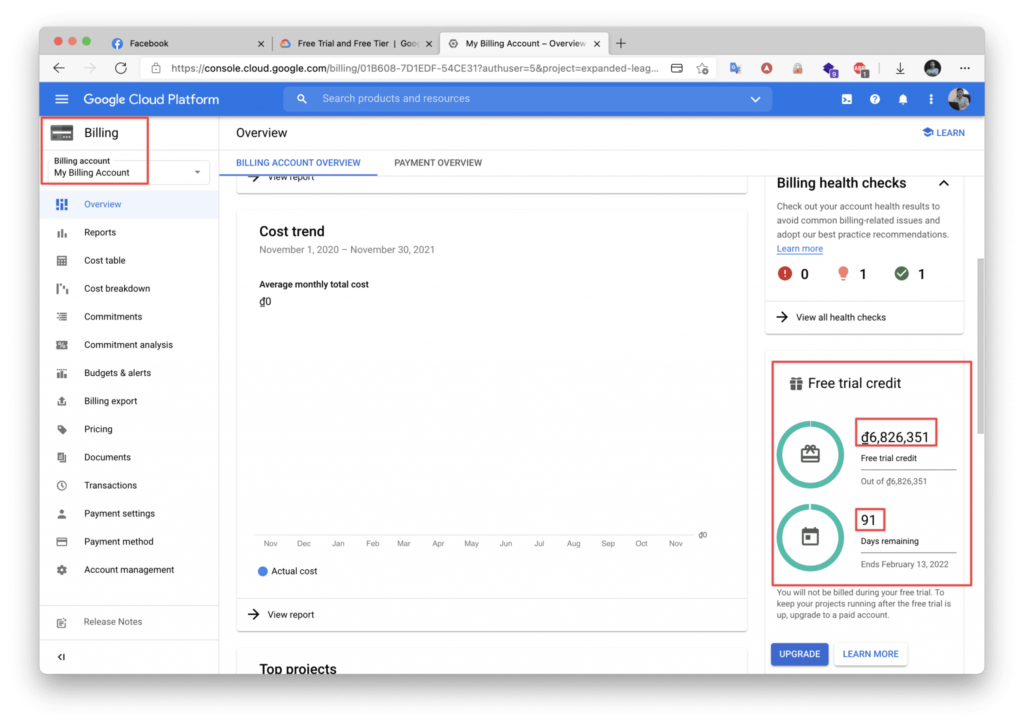Screen dimensions: 1024x726
Task: Open Commitment analysis in sidebar
Action: tap(129, 345)
